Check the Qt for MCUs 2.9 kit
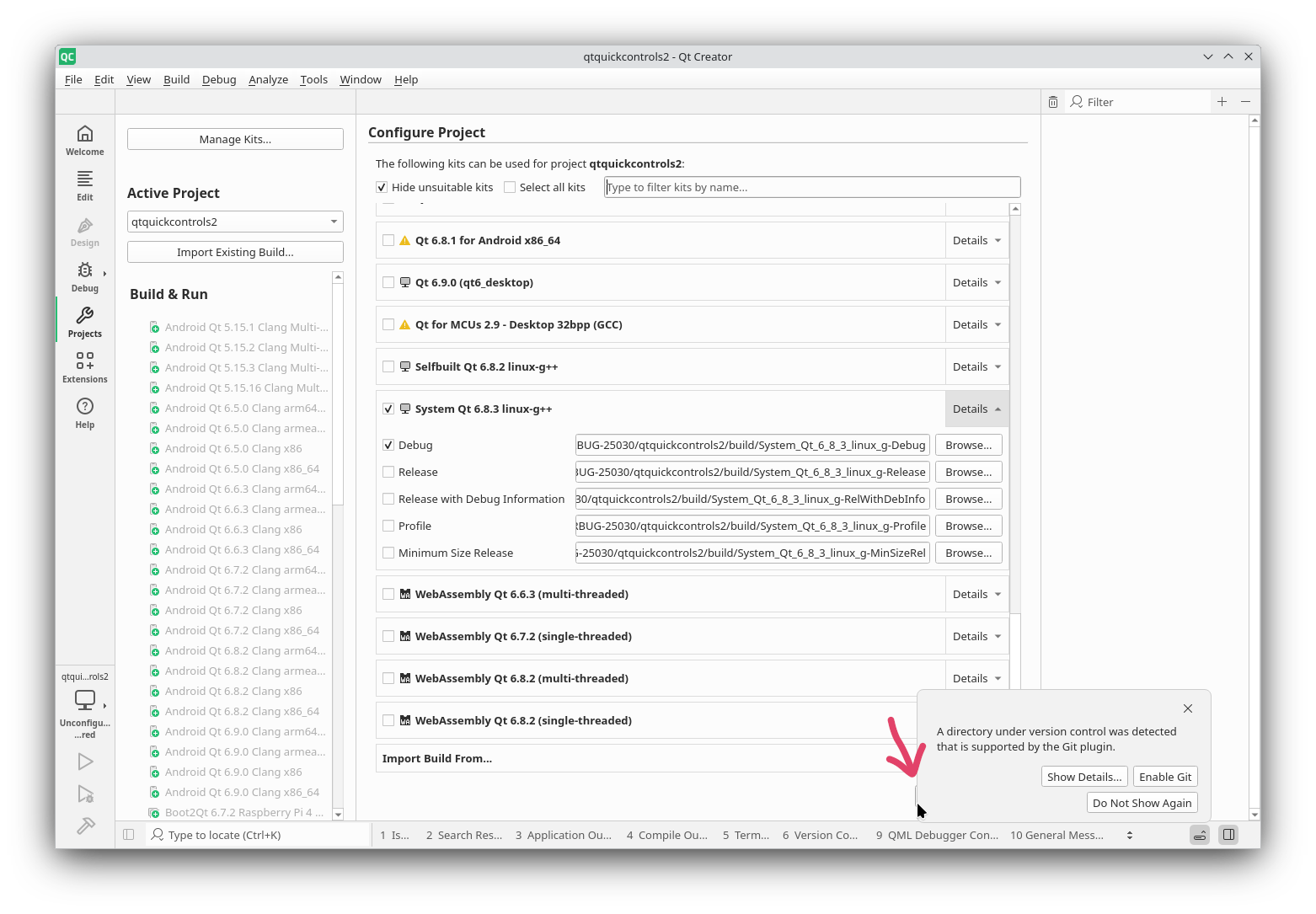Image resolution: width=1316 pixels, height=914 pixels. (x=388, y=324)
